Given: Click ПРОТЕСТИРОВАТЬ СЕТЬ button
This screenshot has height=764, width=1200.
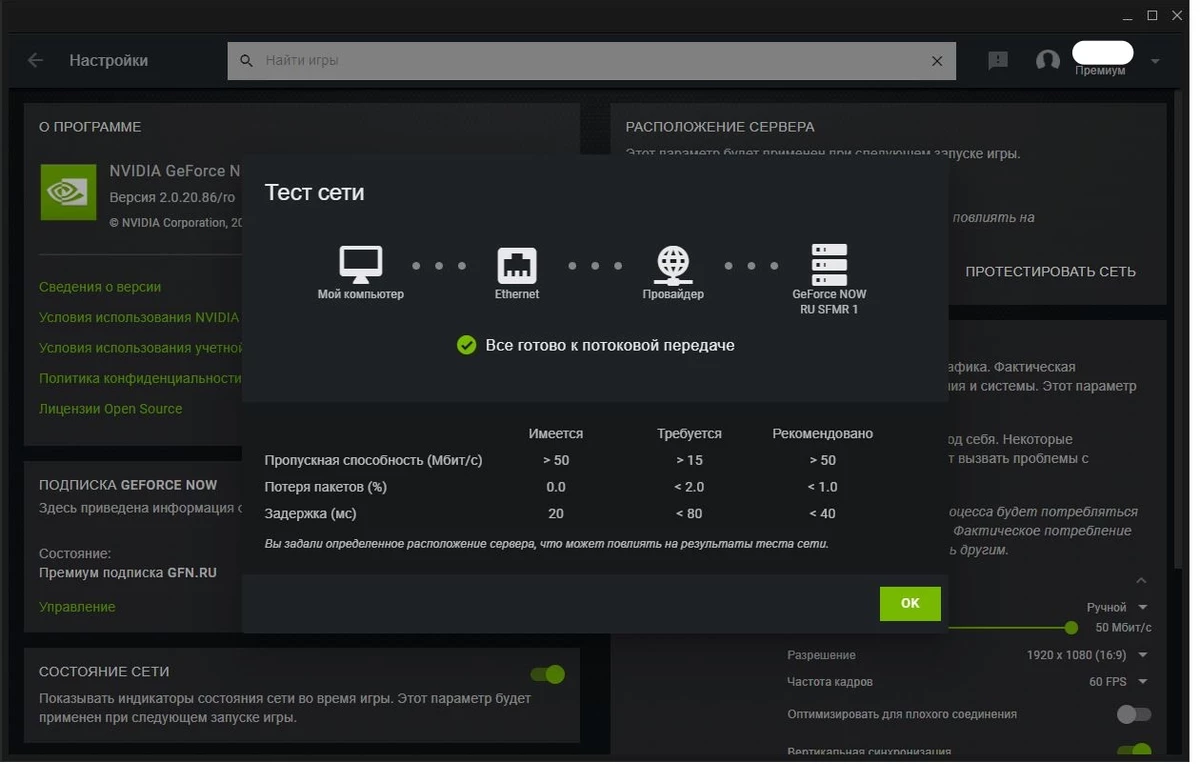Looking at the screenshot, I should pos(1050,271).
